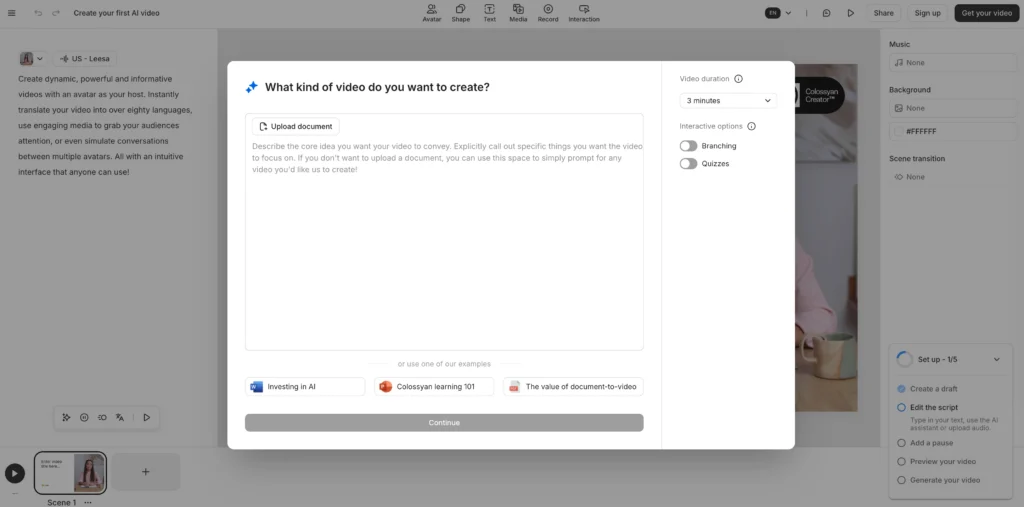
Task: Choose the Investing in AI example
Action: (305, 387)
